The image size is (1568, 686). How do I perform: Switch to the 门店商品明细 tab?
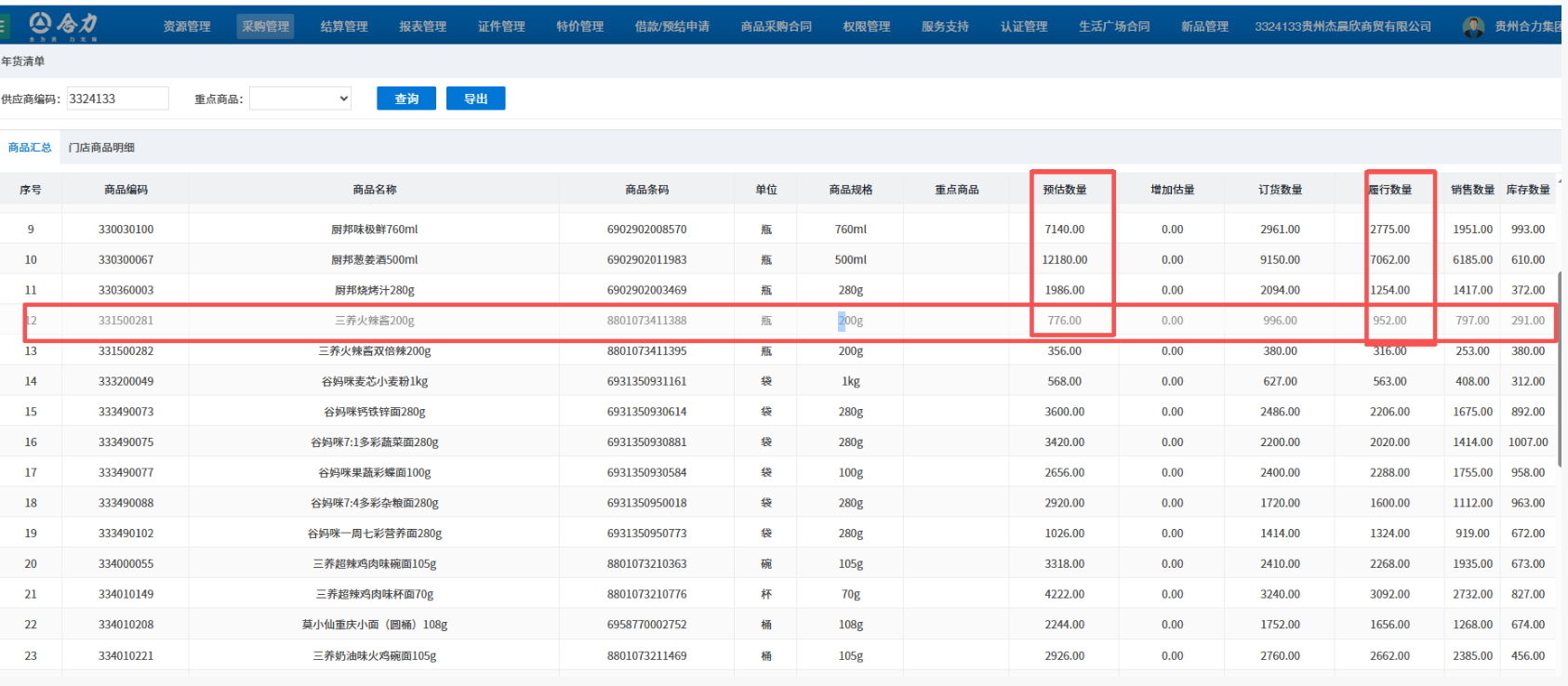pos(101,148)
